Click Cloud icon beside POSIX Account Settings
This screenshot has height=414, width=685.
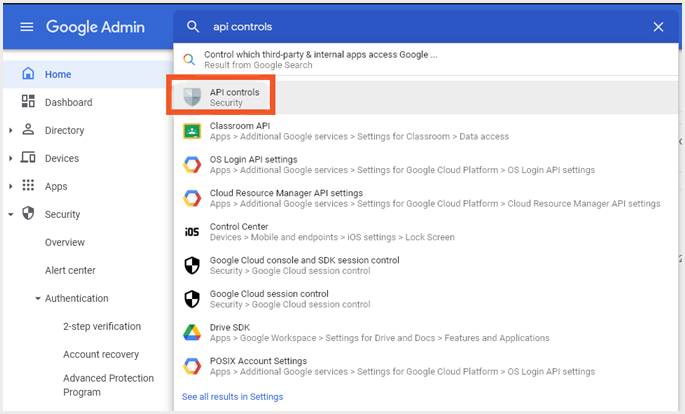click(x=192, y=366)
